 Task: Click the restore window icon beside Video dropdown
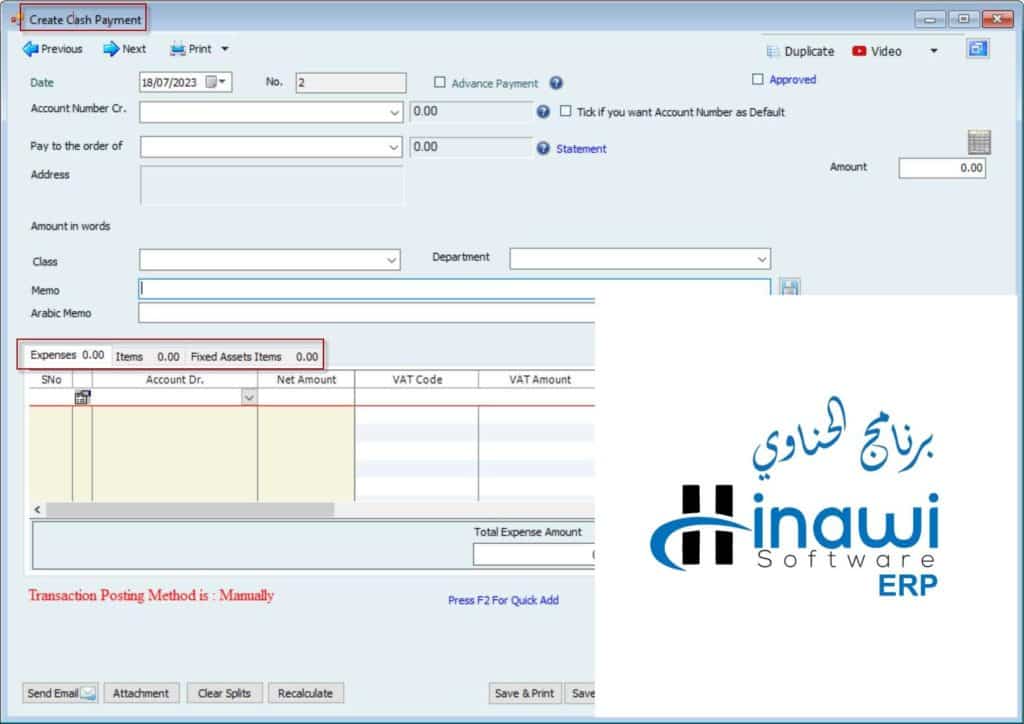click(977, 49)
